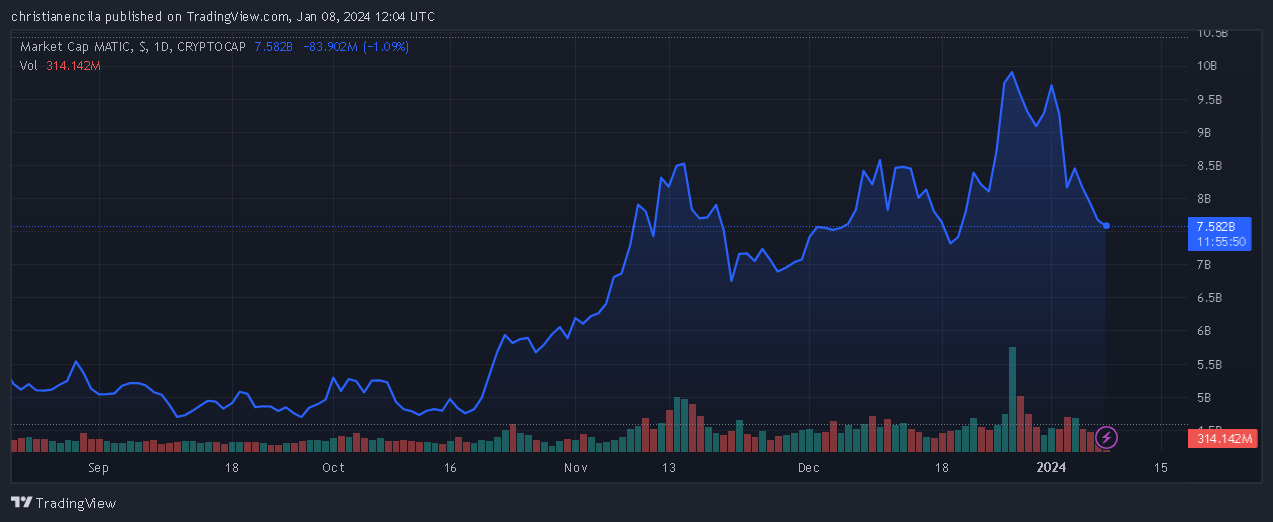Click the purple lightning bolt icon

point(1106,437)
